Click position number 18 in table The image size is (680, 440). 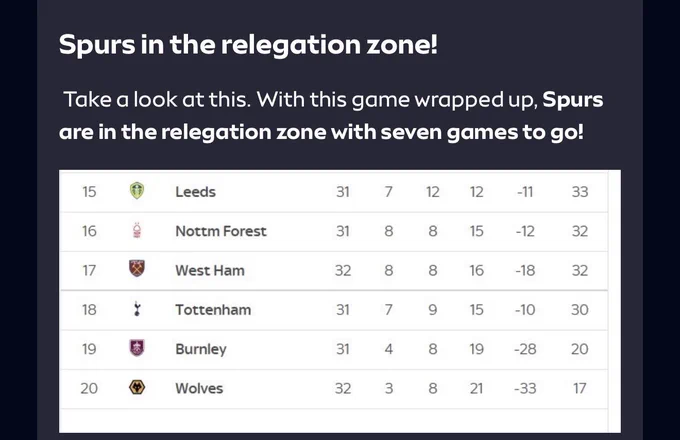coord(89,310)
